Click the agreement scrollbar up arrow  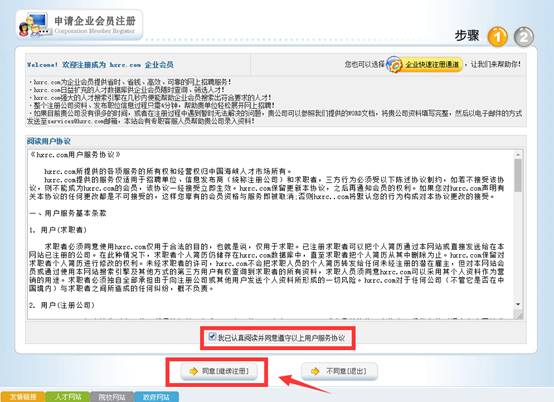tap(518, 155)
